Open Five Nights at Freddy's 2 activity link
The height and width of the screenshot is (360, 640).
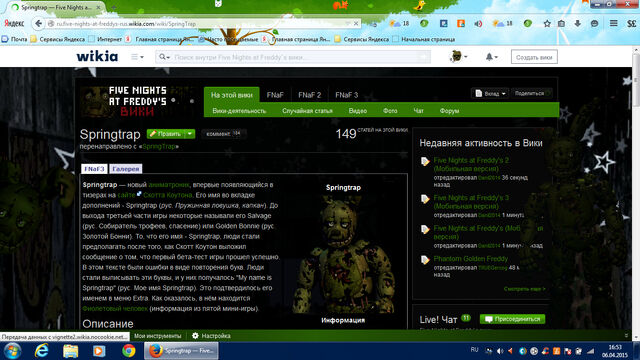coord(471,164)
